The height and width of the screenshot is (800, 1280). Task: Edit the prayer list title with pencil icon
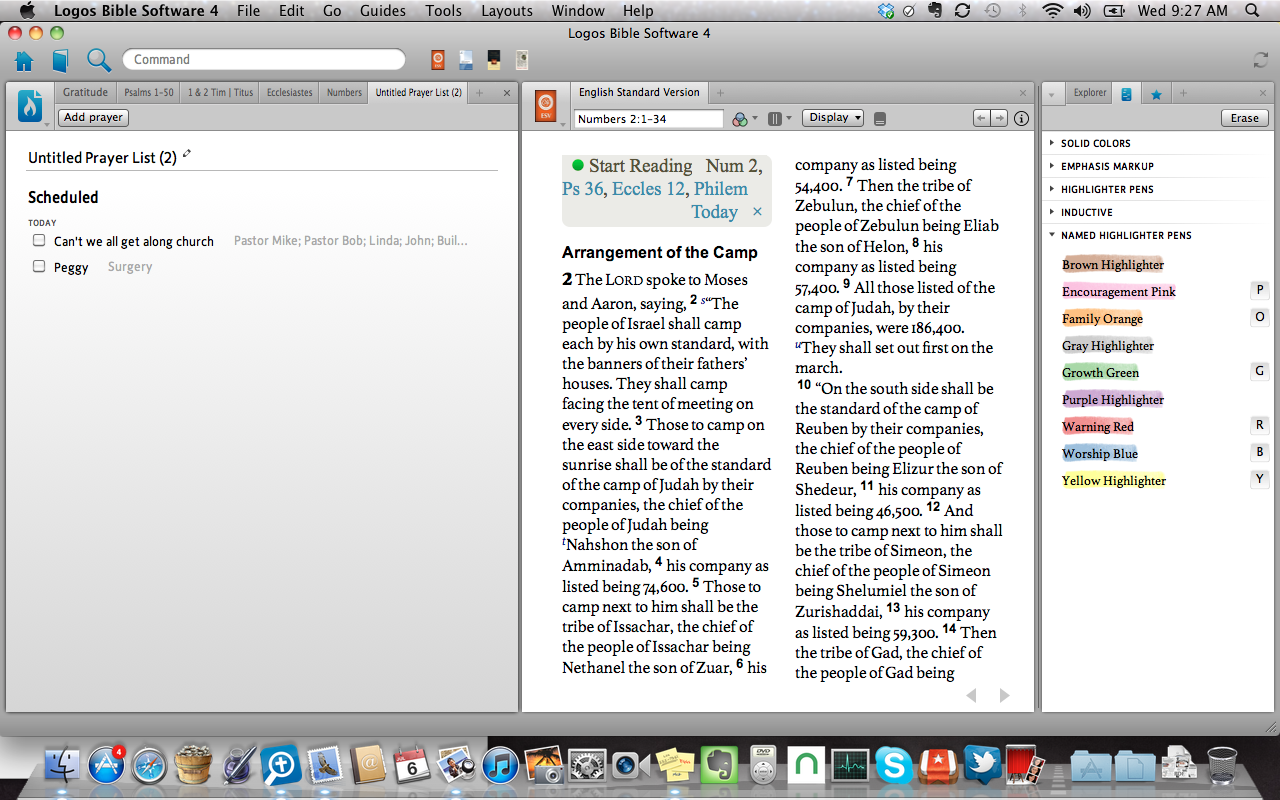pyautogui.click(x=186, y=154)
